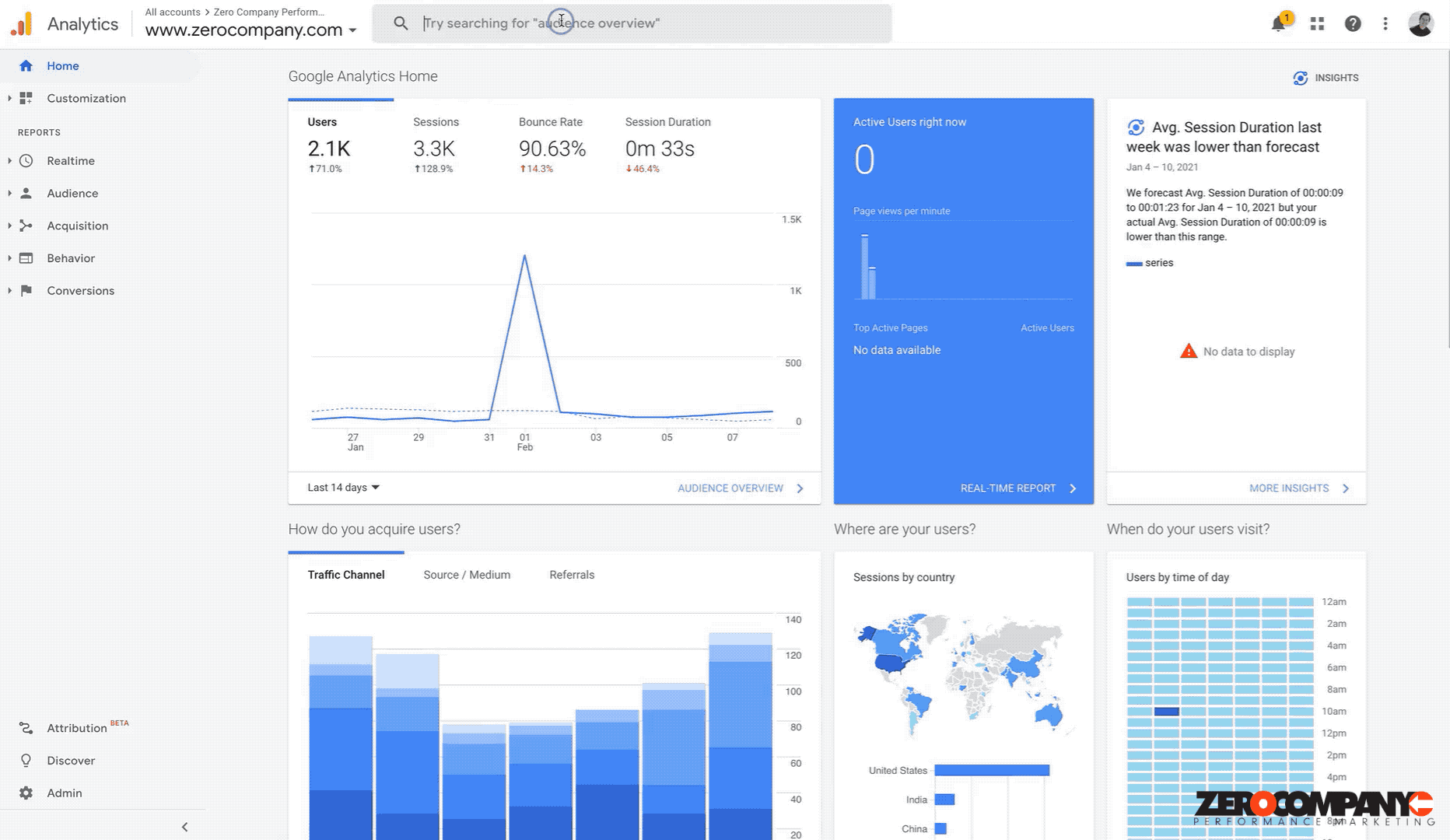
Task: Click the Attribution path icon
Action: pyautogui.click(x=26, y=728)
